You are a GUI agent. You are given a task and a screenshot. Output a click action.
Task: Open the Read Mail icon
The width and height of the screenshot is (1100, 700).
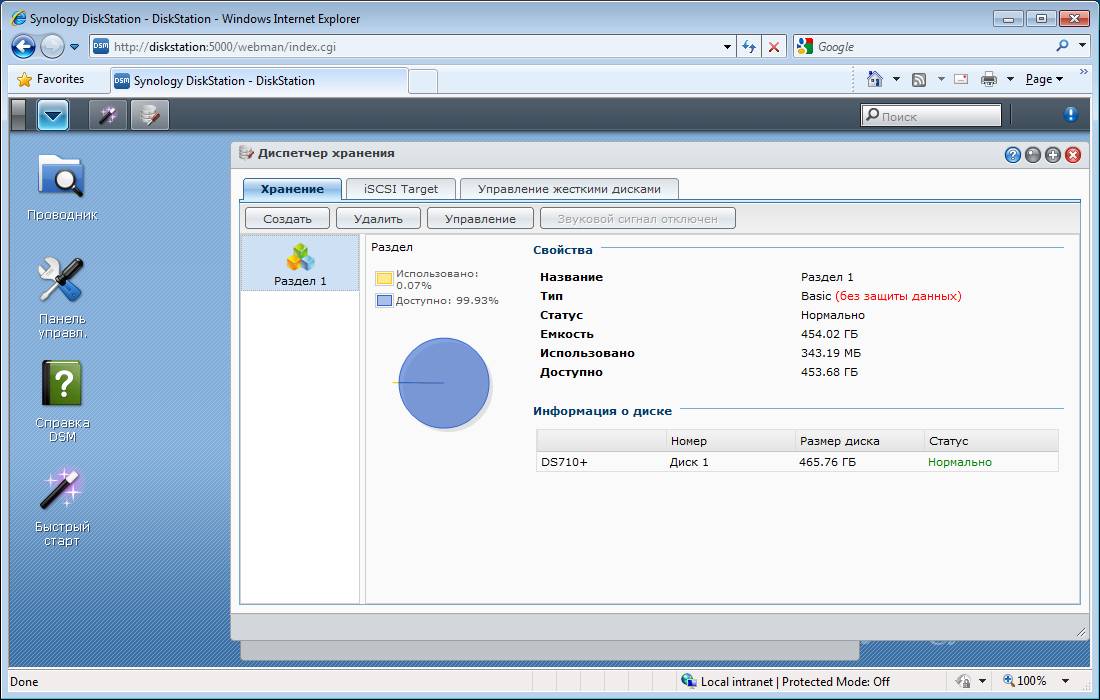point(961,79)
